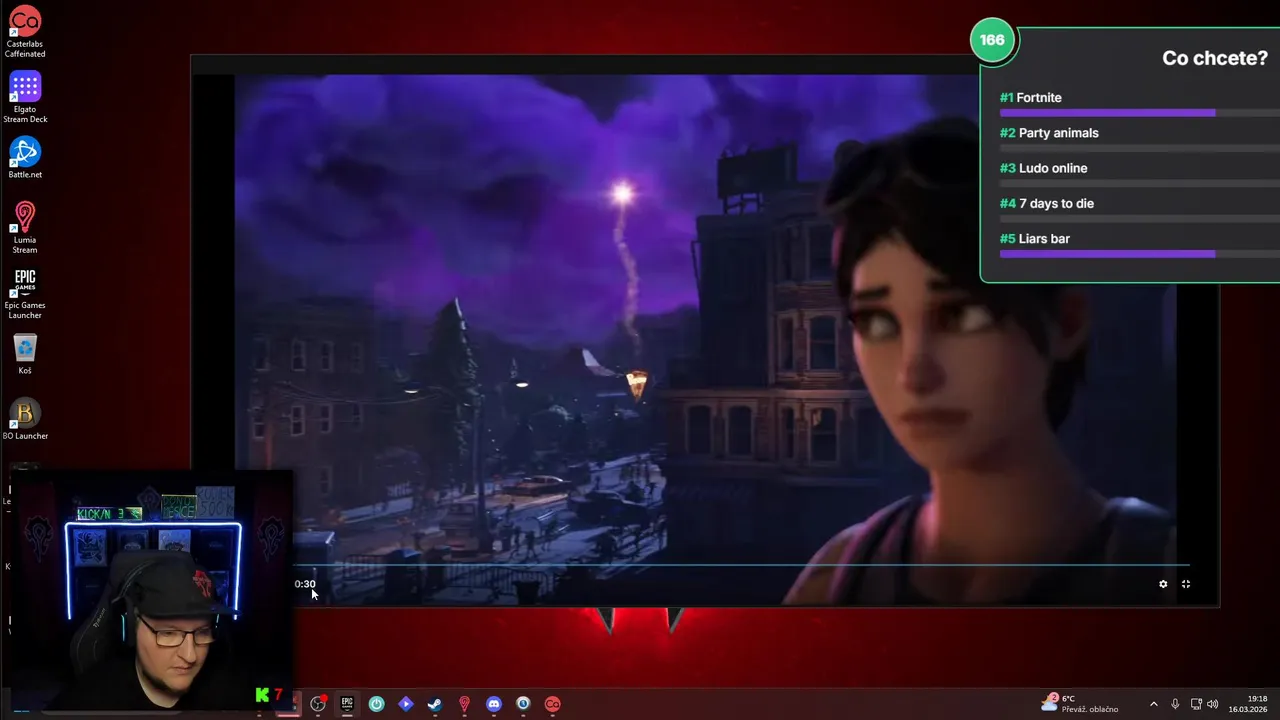Show hidden system tray icons
This screenshot has width=1280, height=720.
click(x=1153, y=704)
